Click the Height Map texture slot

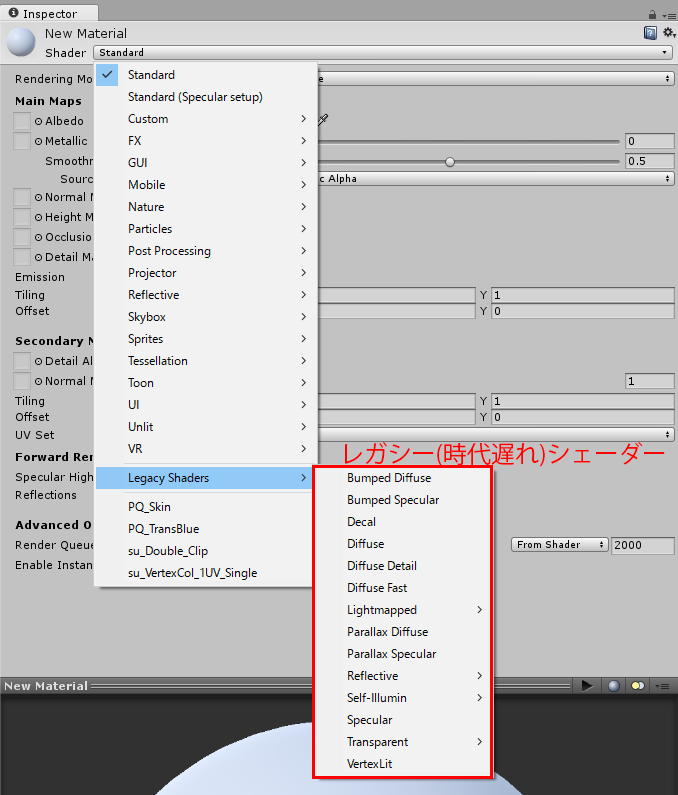click(x=22, y=217)
